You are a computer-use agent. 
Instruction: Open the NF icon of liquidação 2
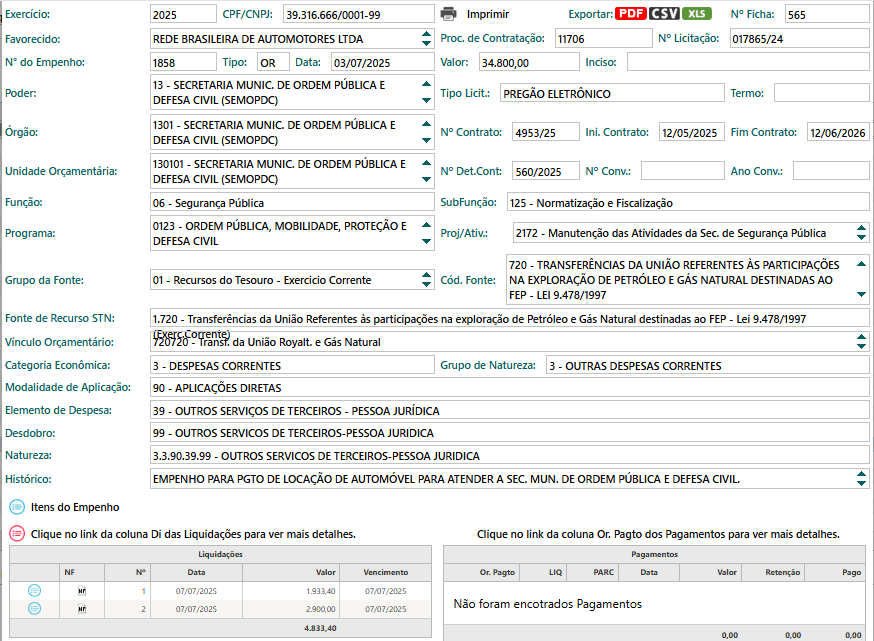[82, 609]
